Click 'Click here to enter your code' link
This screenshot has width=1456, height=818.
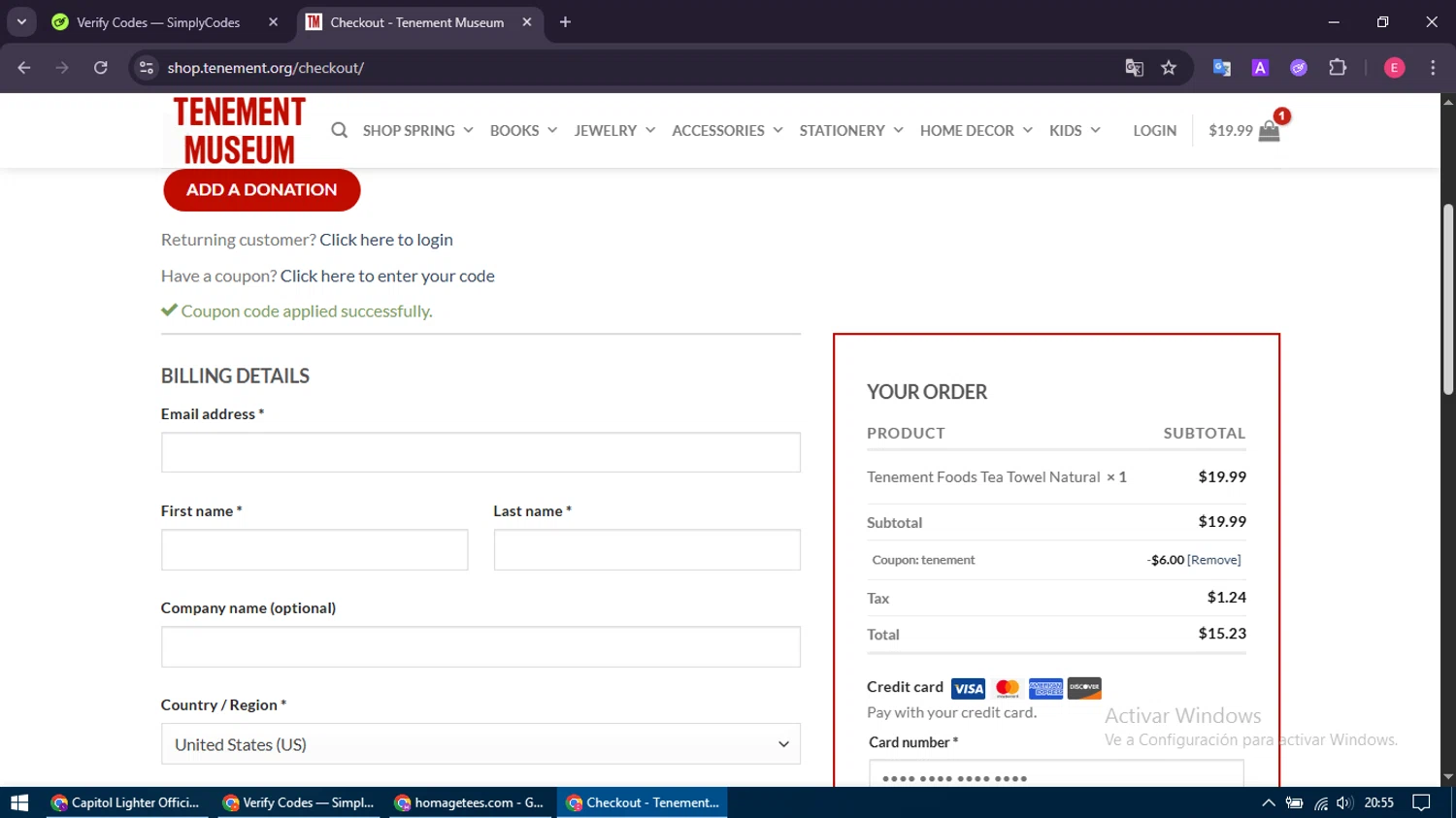coord(387,276)
